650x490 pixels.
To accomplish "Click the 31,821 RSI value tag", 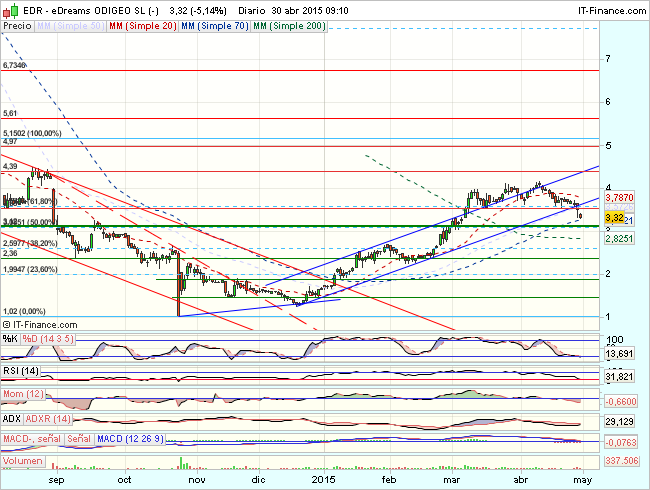I will [619, 376].
